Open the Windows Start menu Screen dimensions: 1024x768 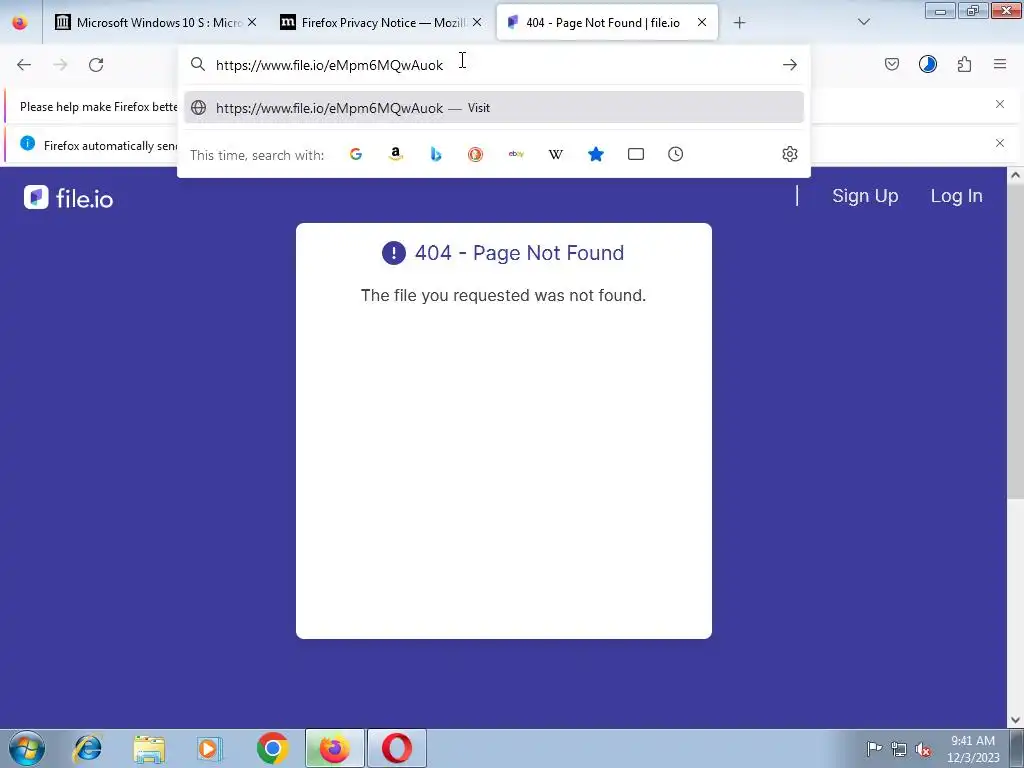point(27,748)
